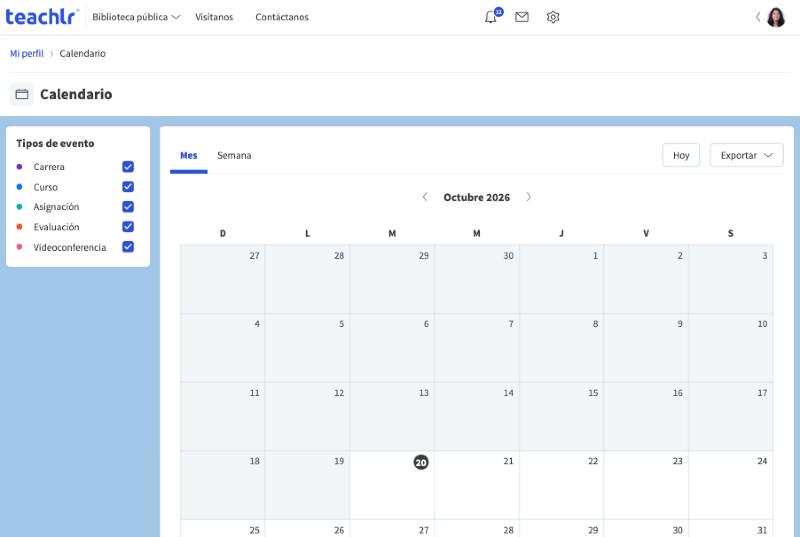Viewport: 800px width, 537px height.
Task: Click the Videoconferencia event type label
Action: pos(70,247)
